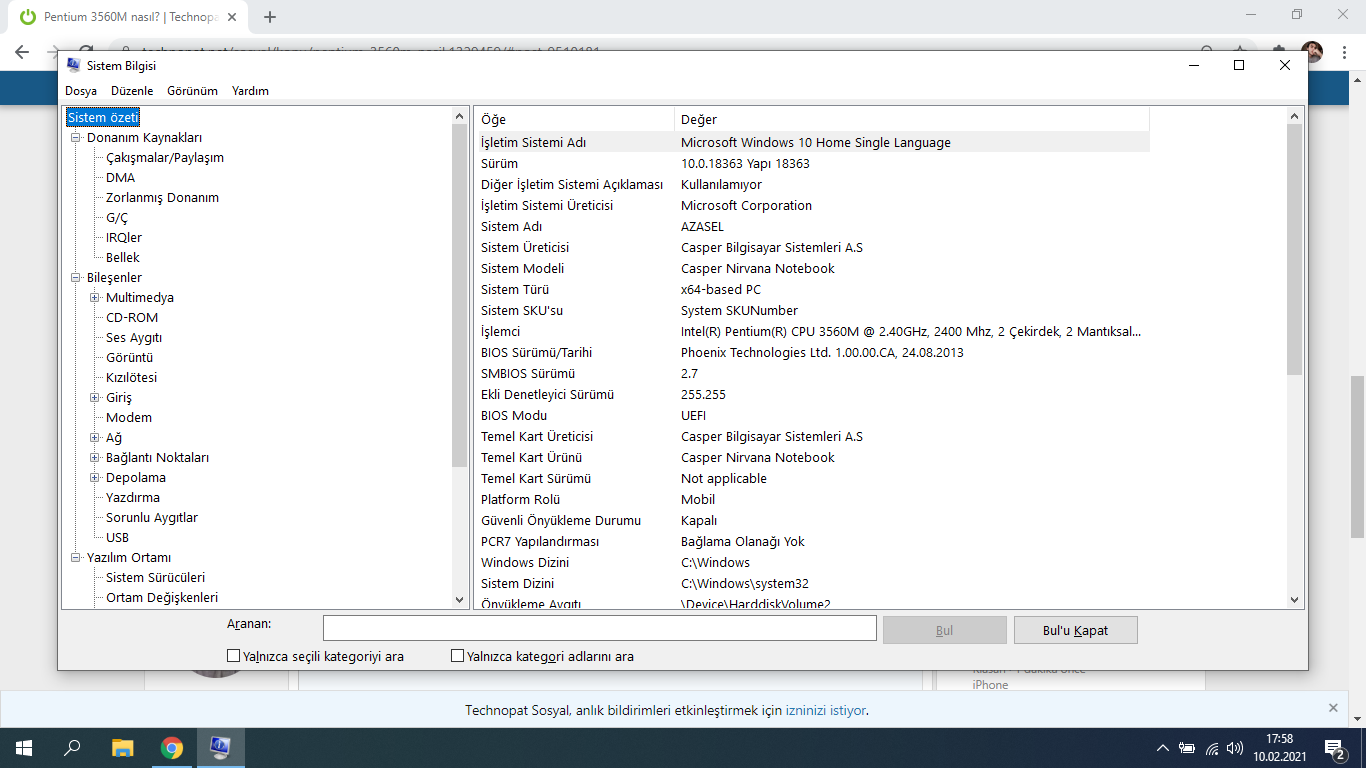
Task: Select the Sorunlu Aygıtlar tree item
Action: (152, 517)
